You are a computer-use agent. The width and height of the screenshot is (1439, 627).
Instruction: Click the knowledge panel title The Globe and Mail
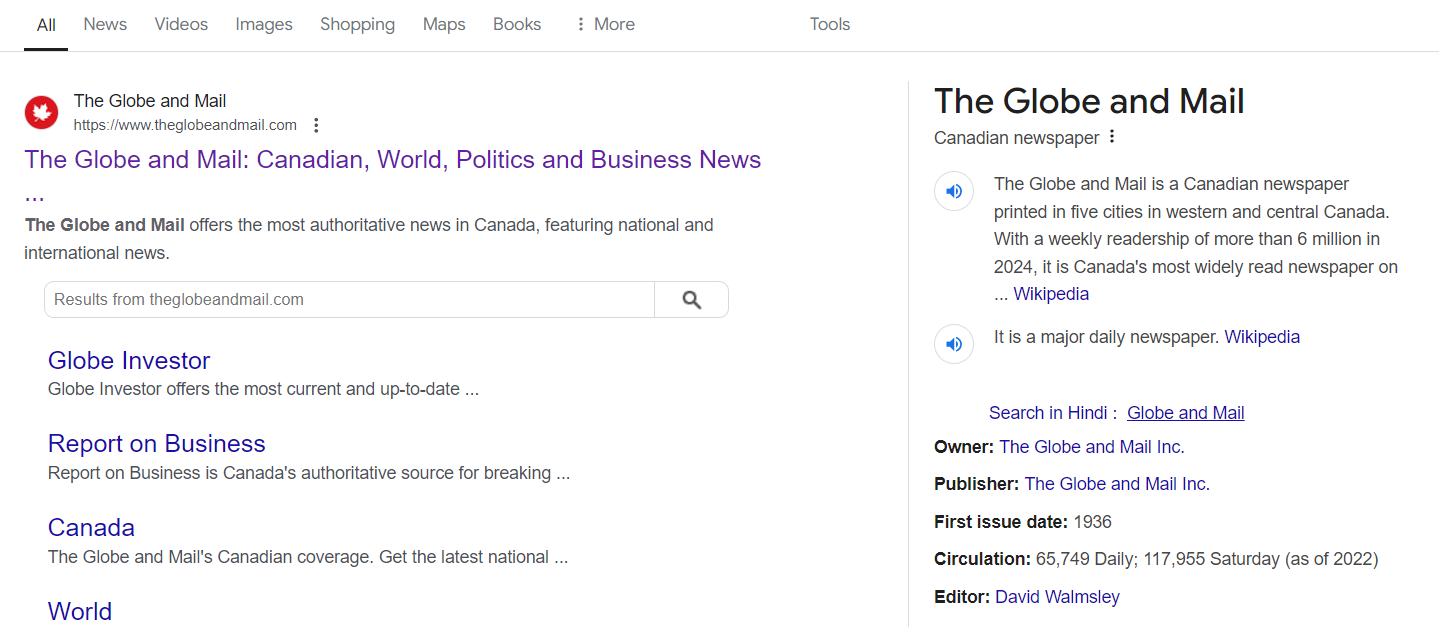[x=1089, y=101]
